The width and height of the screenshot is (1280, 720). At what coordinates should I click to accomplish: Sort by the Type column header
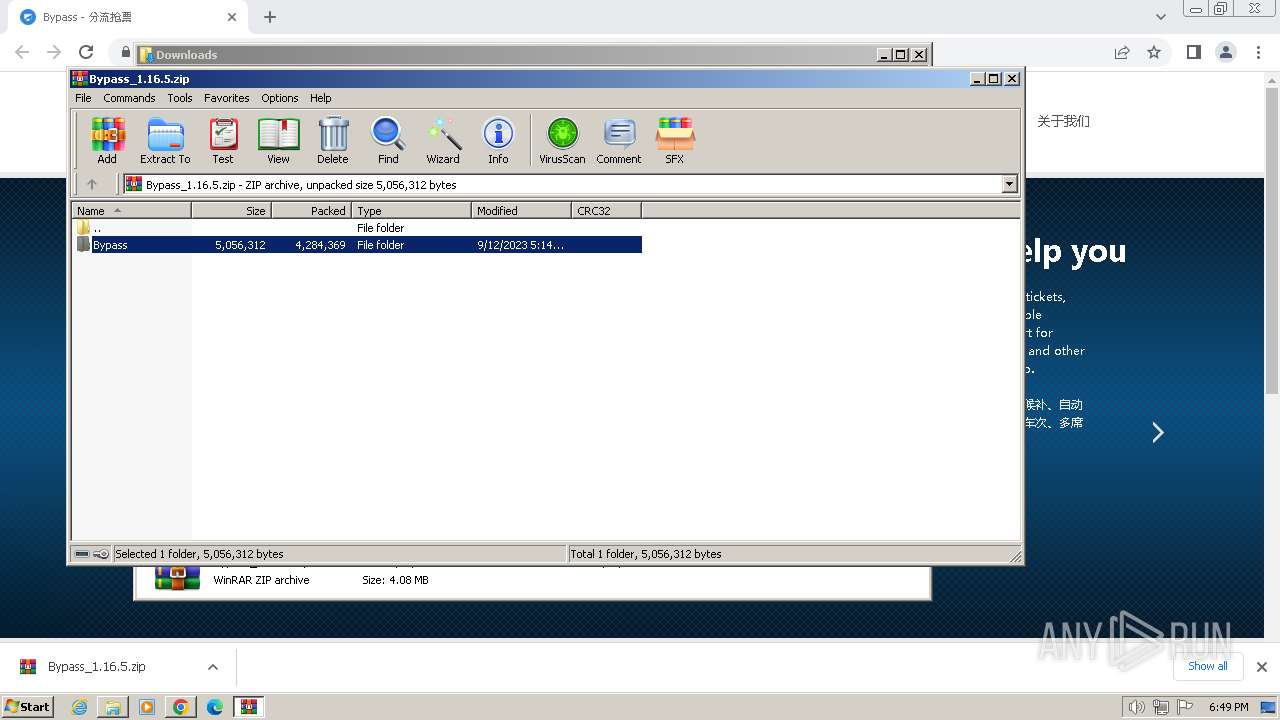pyautogui.click(x=411, y=210)
